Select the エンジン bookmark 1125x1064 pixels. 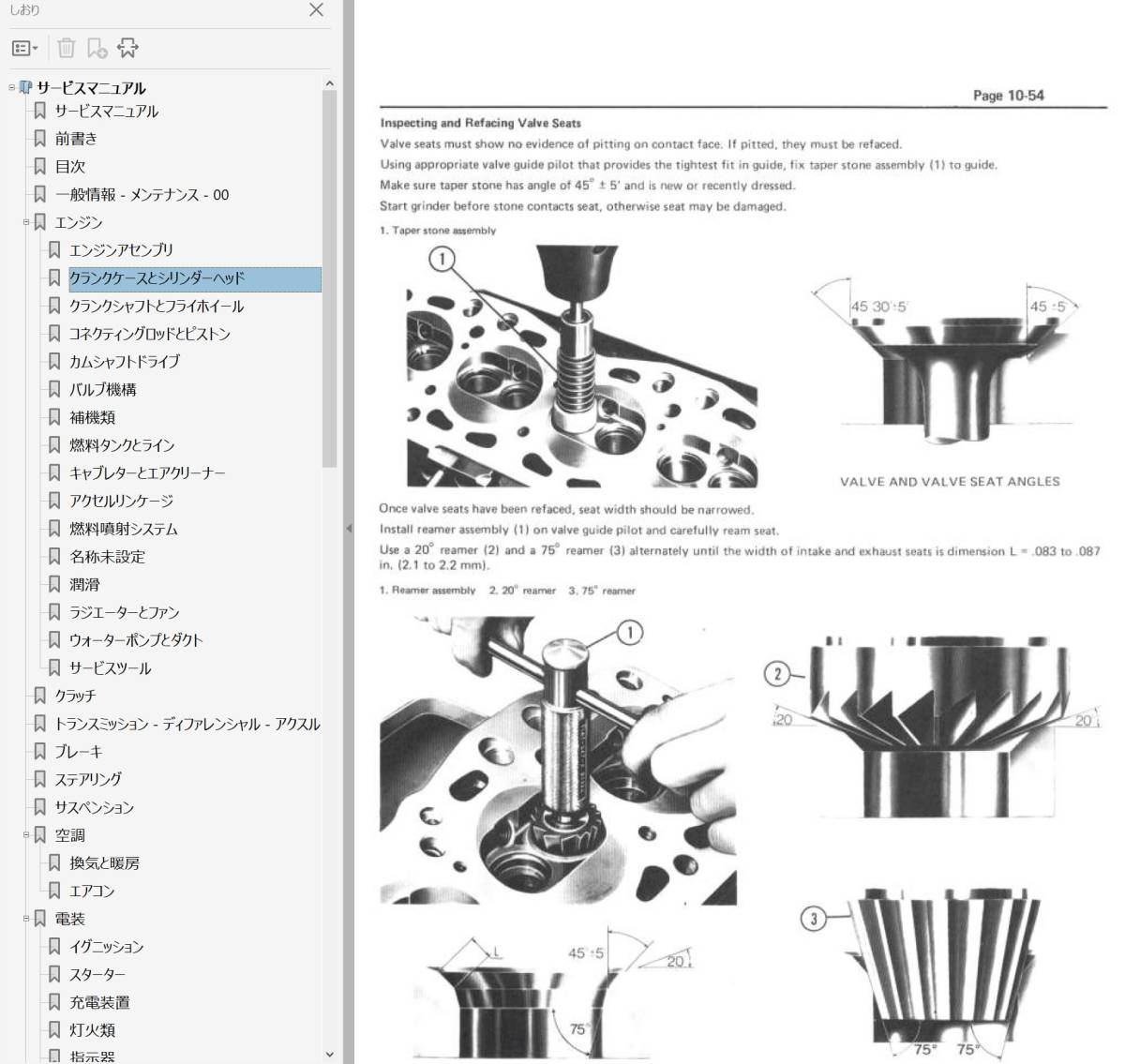tap(79, 222)
